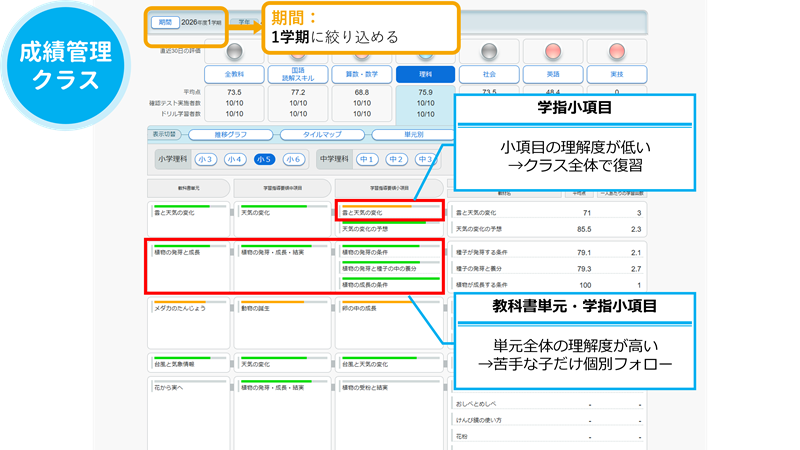Click the average score 77.2 for 国語

(x=298, y=92)
